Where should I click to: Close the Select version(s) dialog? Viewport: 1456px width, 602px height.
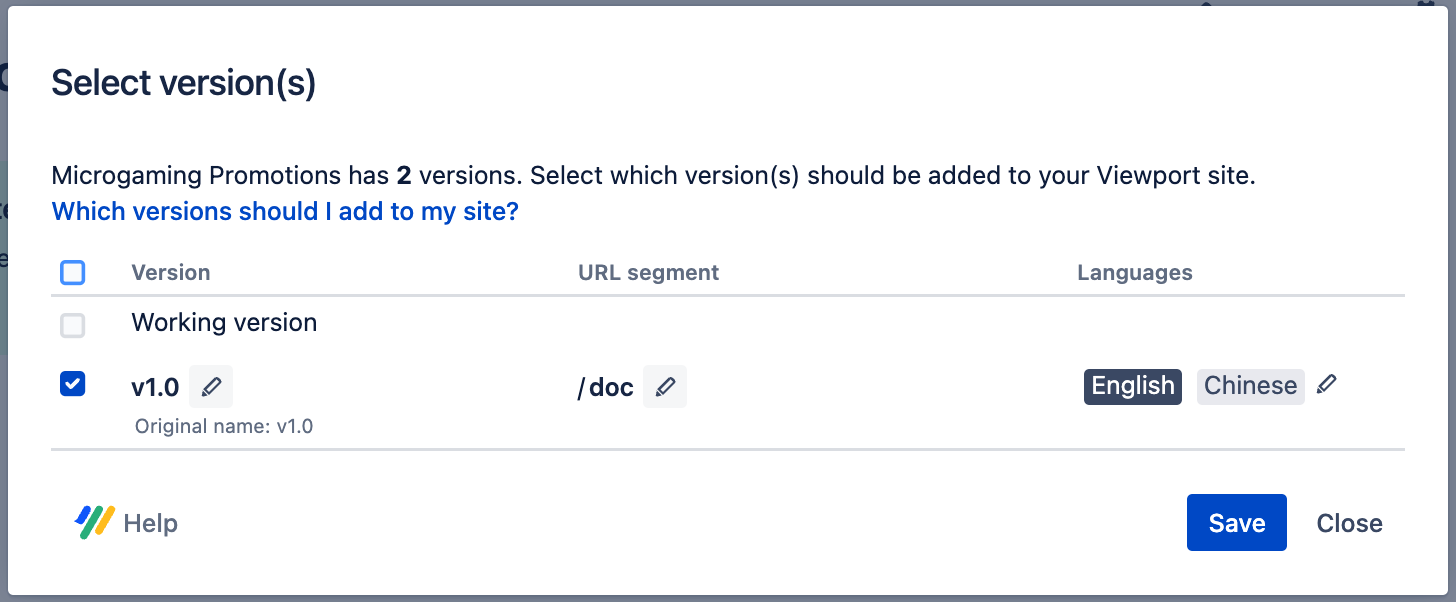click(1349, 523)
